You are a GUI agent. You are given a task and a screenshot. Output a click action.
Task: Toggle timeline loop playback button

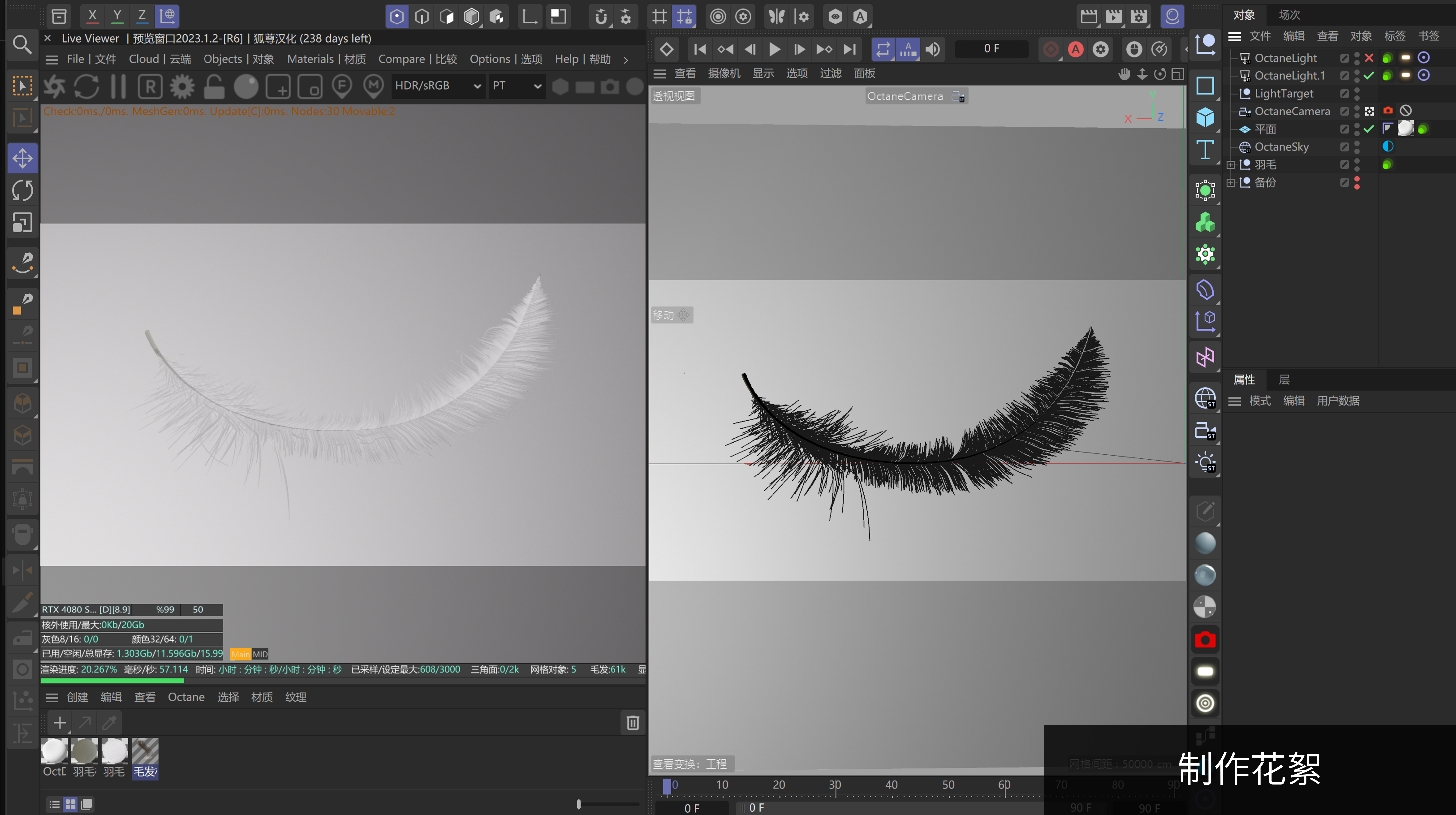coord(883,49)
